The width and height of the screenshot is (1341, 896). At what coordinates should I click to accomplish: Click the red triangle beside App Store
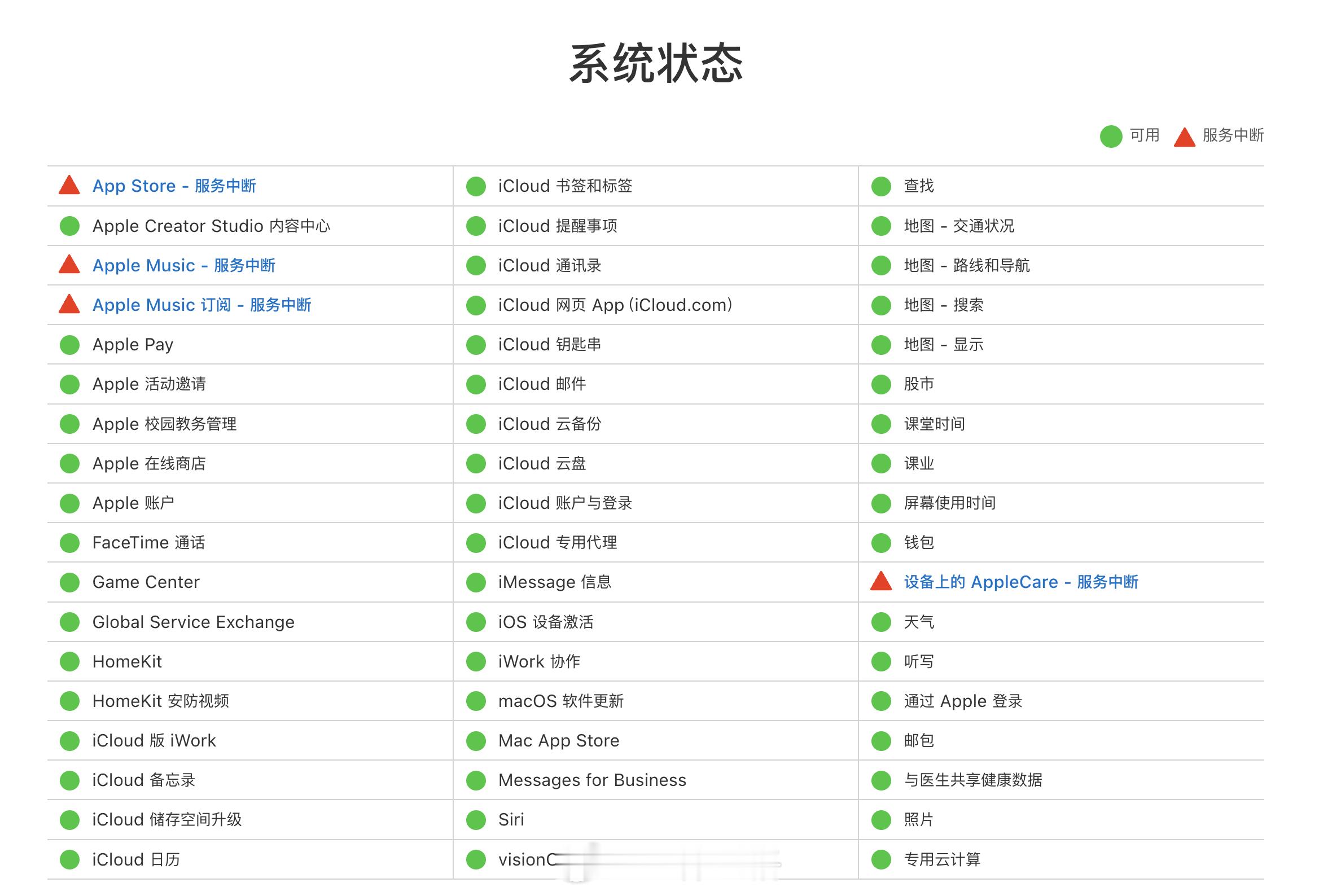point(69,185)
